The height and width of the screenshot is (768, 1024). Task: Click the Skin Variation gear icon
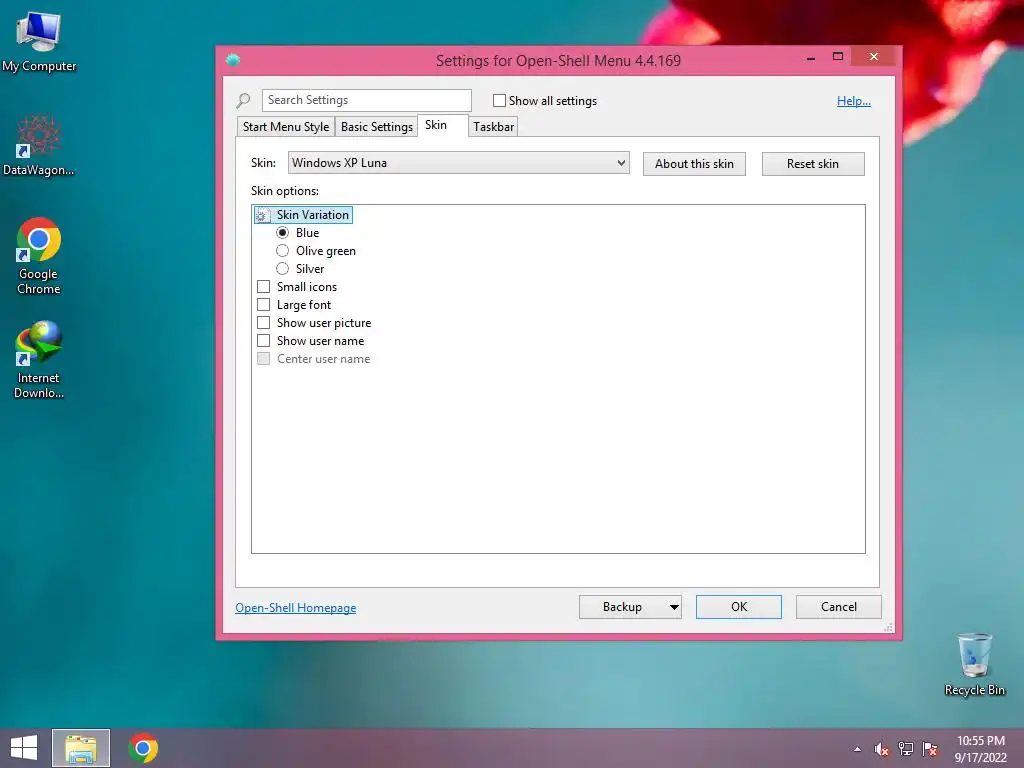(x=262, y=215)
